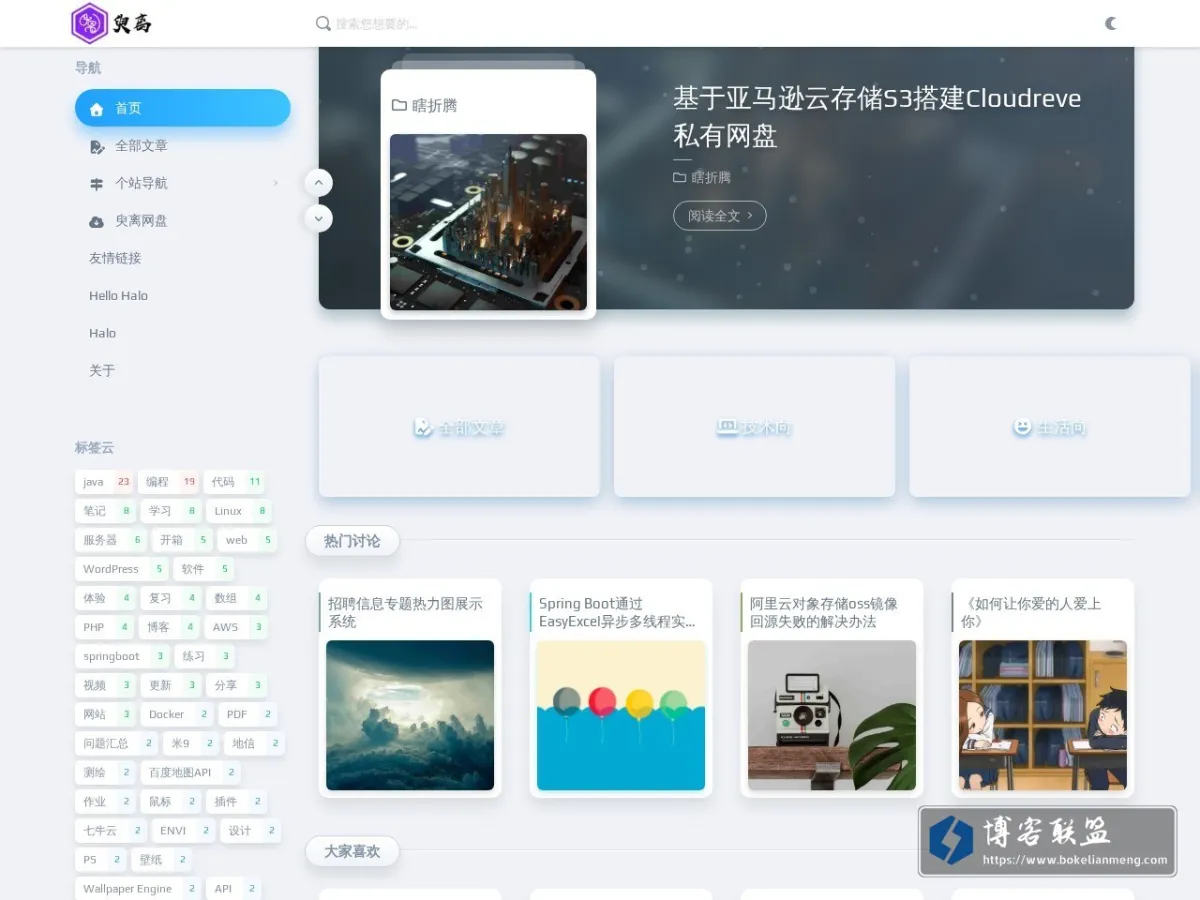Open the Halo sidebar link
Image resolution: width=1200 pixels, height=900 pixels.
(102, 333)
